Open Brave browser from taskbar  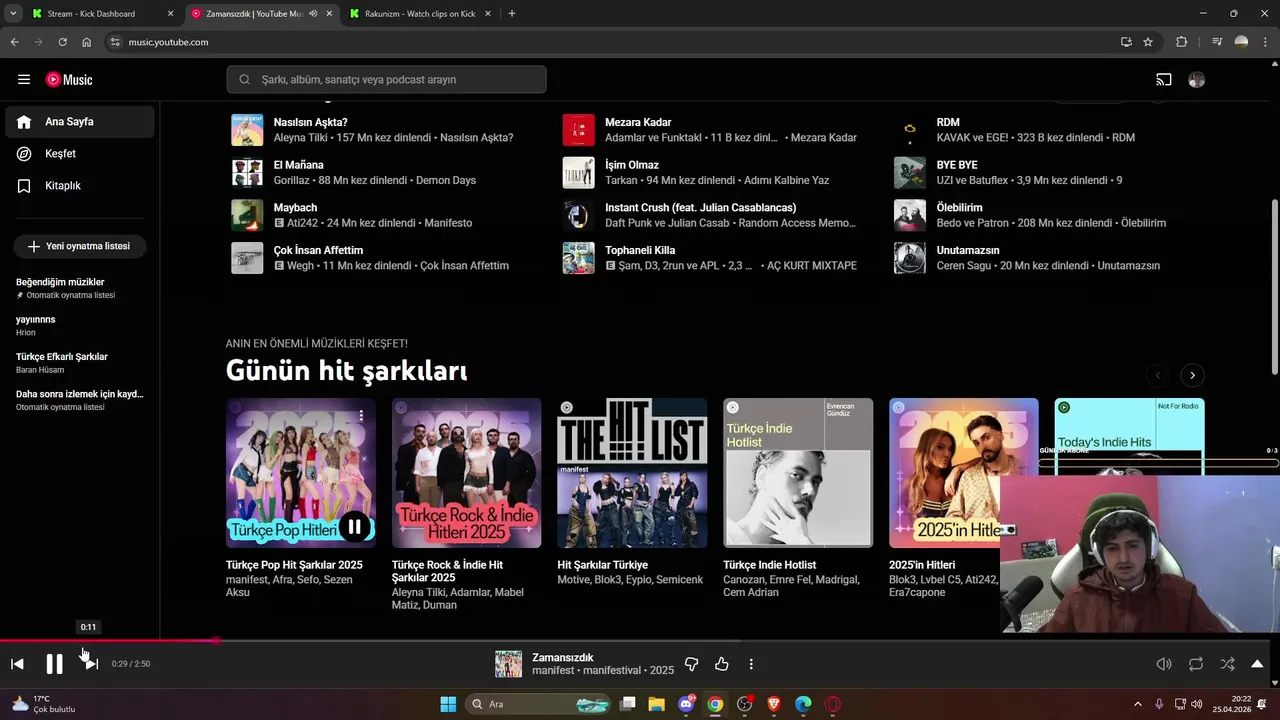(773, 704)
